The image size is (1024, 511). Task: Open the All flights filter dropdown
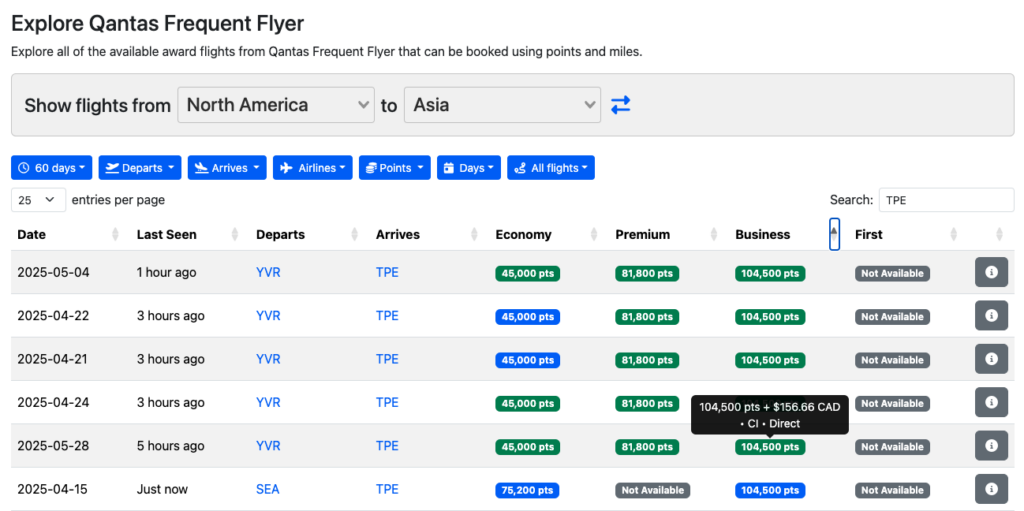pos(551,168)
